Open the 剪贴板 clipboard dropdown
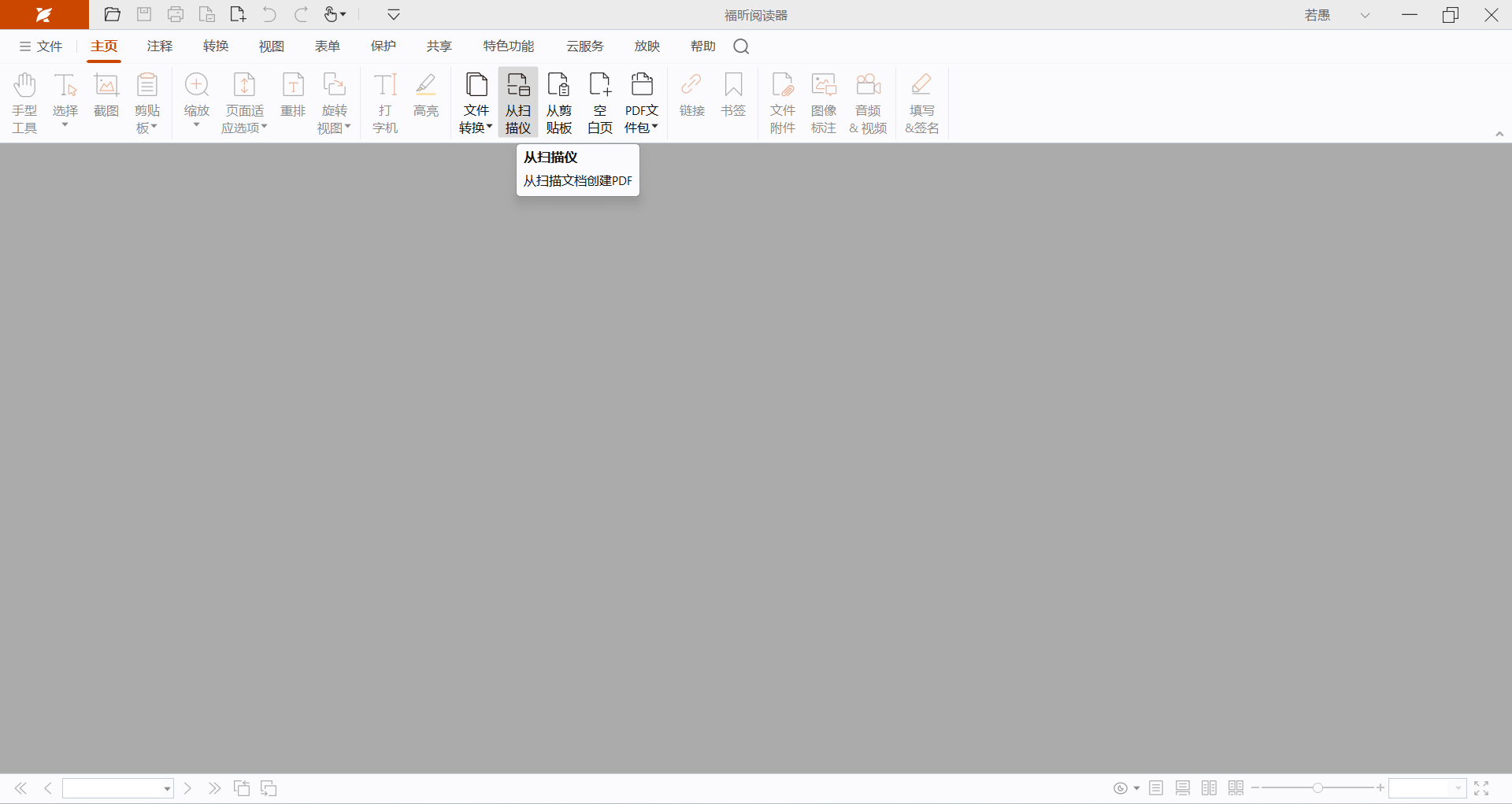The height and width of the screenshot is (804, 1512). [147, 102]
